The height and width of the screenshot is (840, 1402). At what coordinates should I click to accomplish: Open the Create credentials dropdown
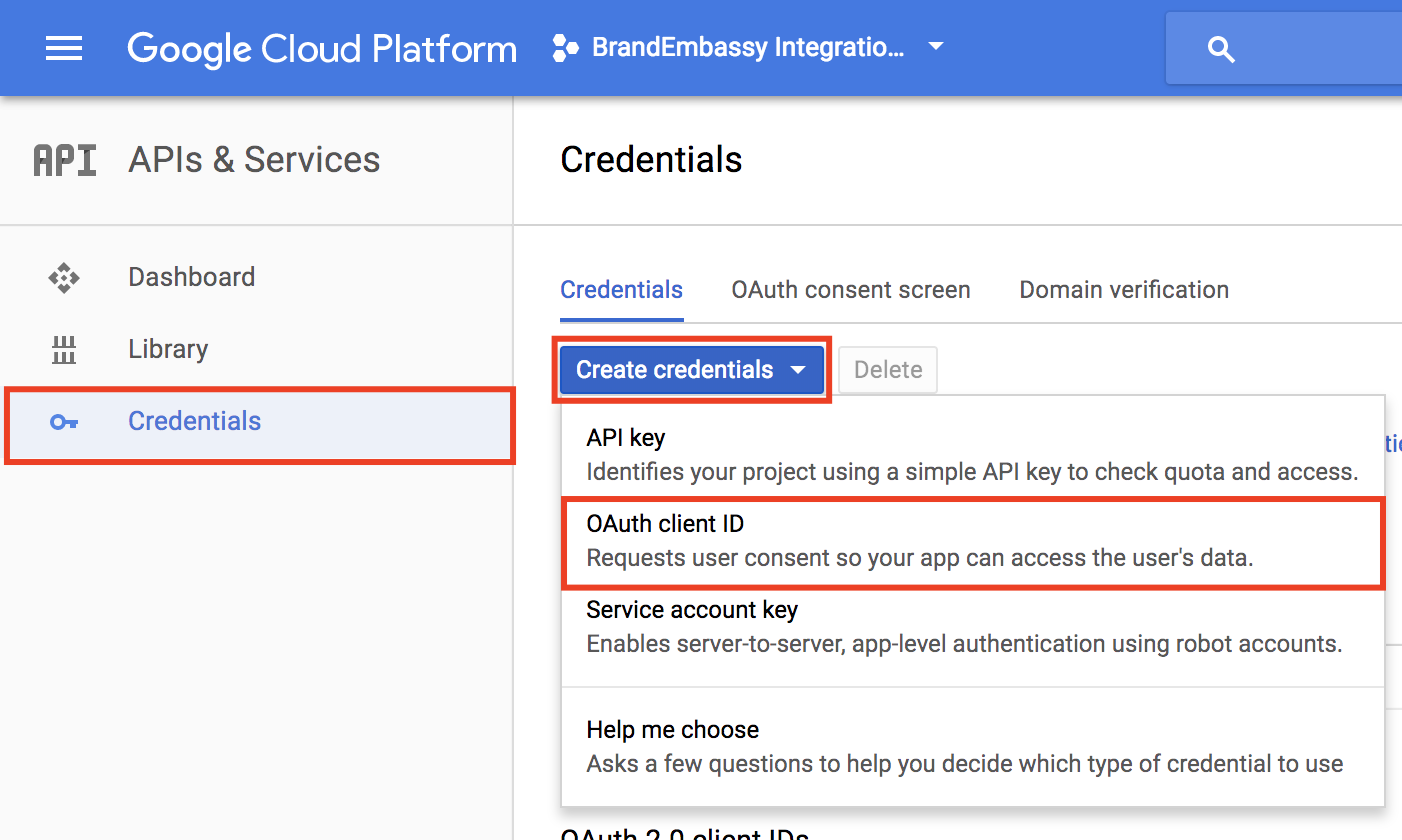691,370
